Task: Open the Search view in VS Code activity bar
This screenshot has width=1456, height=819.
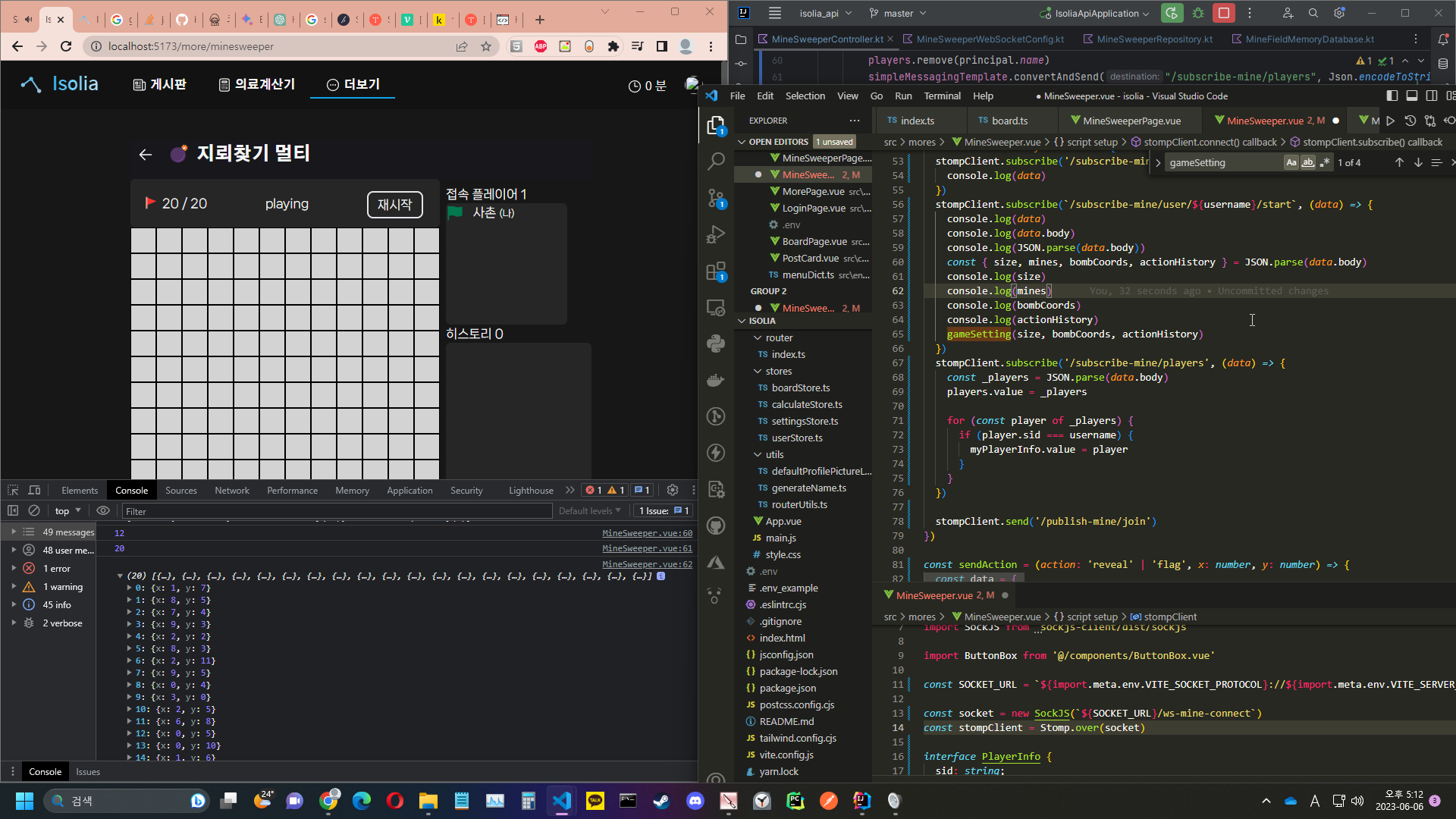Action: (x=716, y=161)
